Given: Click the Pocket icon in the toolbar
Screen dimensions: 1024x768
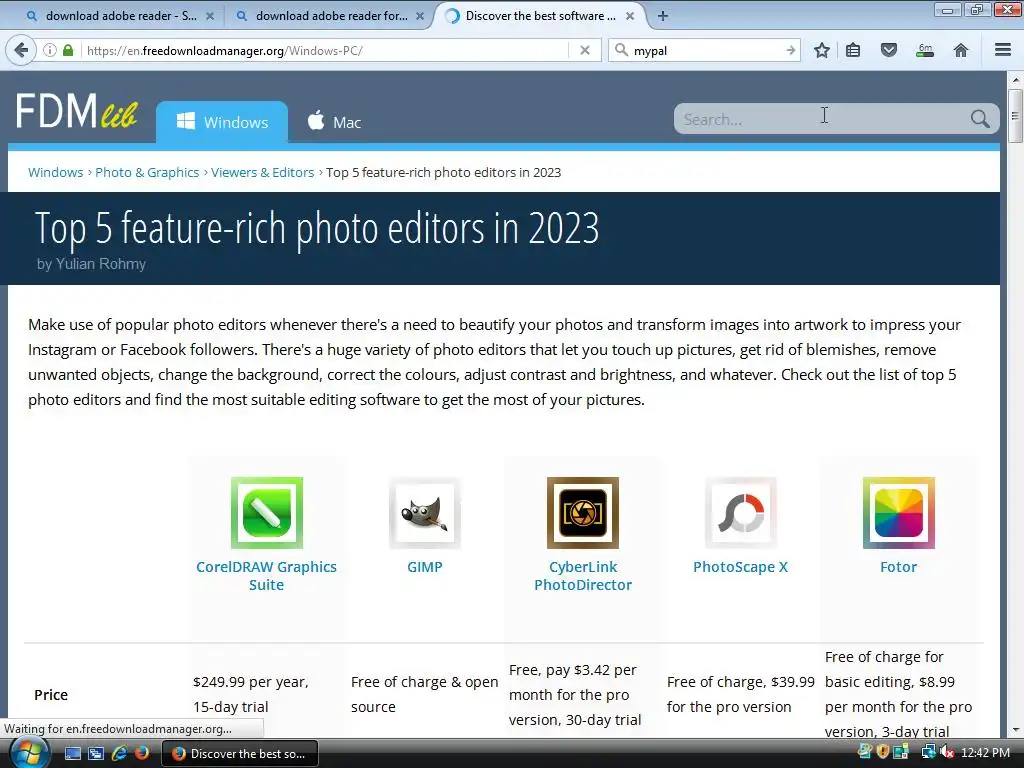Looking at the screenshot, I should pos(889,50).
